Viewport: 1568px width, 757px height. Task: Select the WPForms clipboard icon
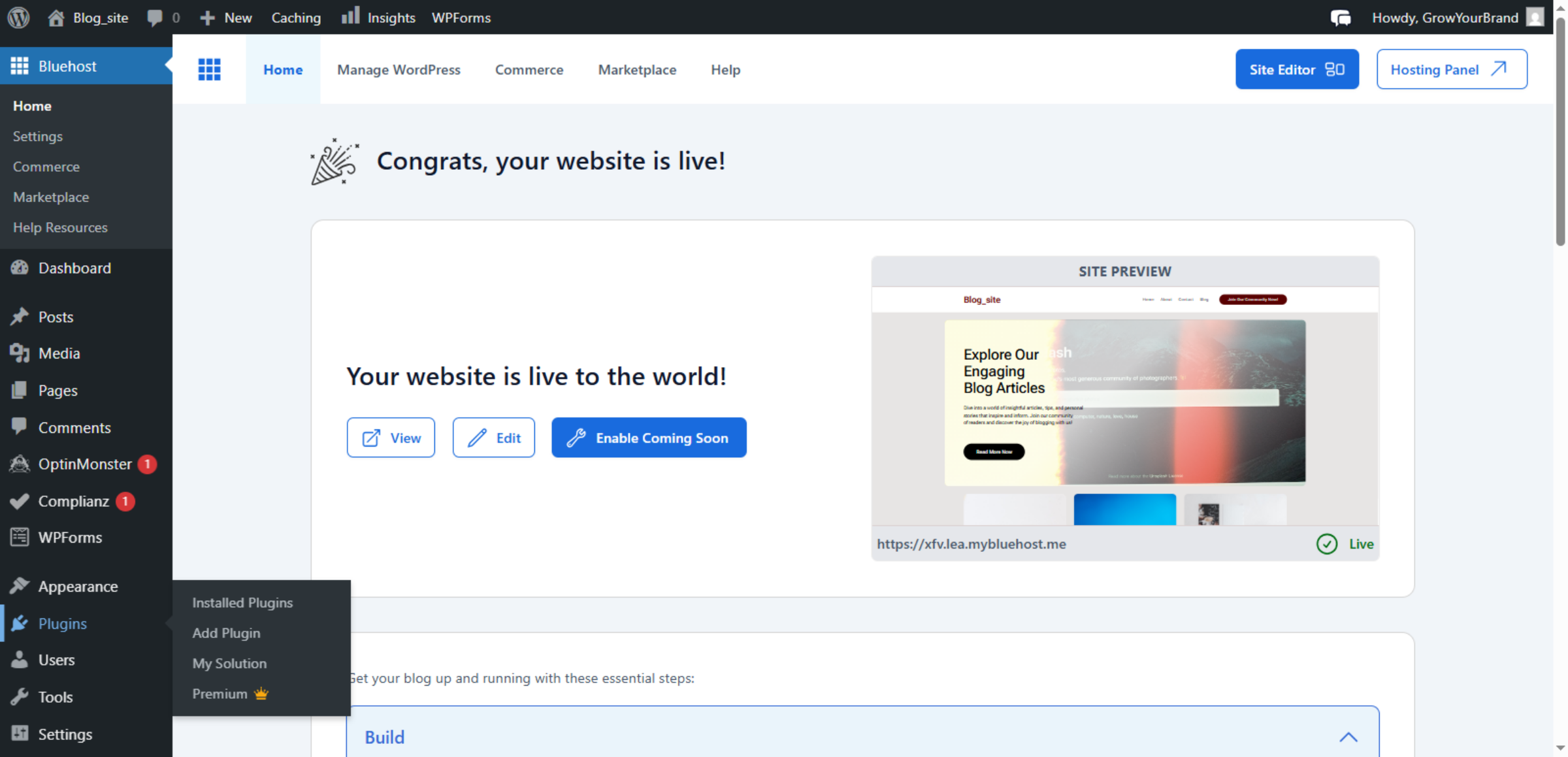20,537
